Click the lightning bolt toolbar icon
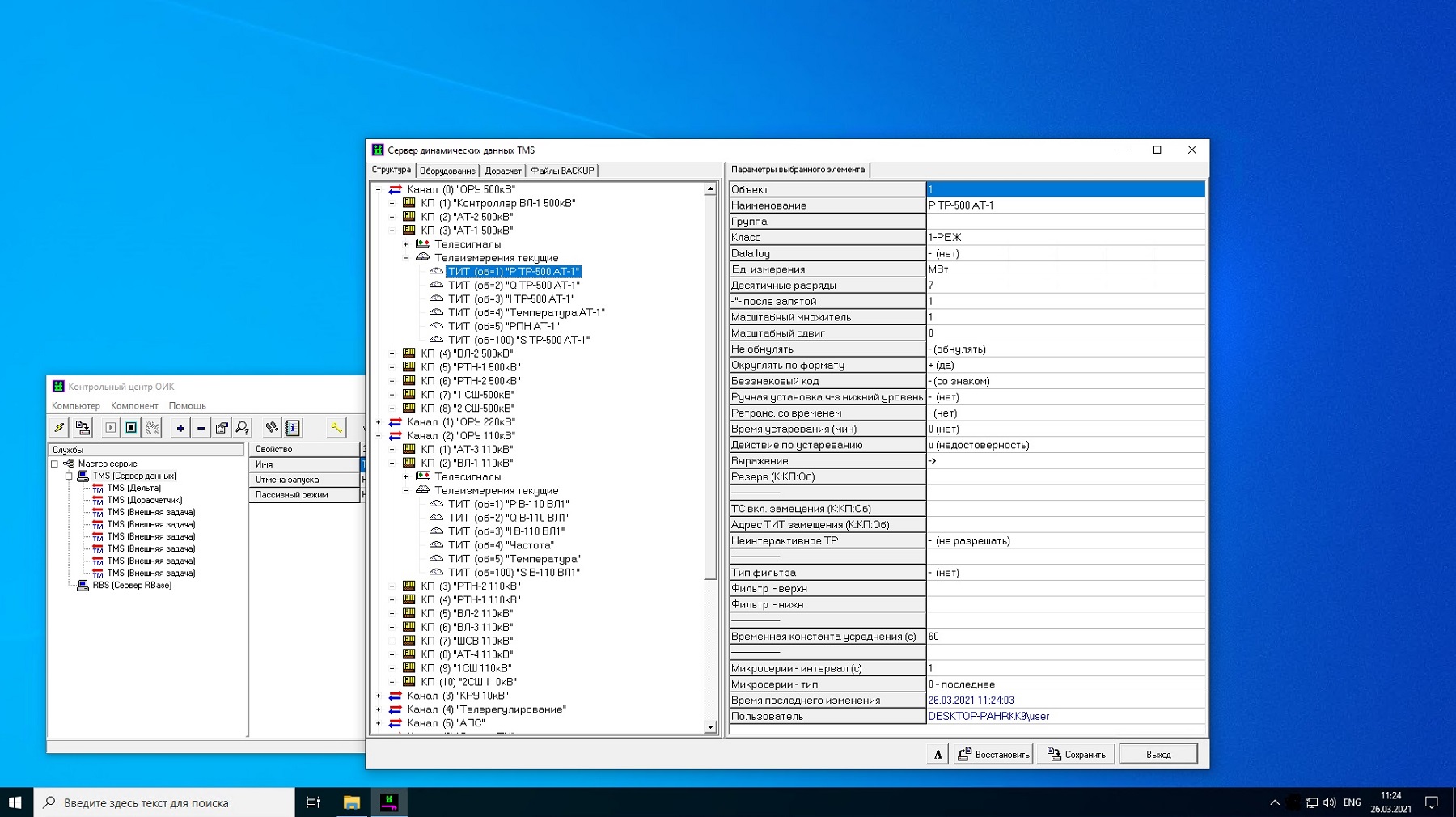Image resolution: width=1456 pixels, height=817 pixels. coord(59,428)
